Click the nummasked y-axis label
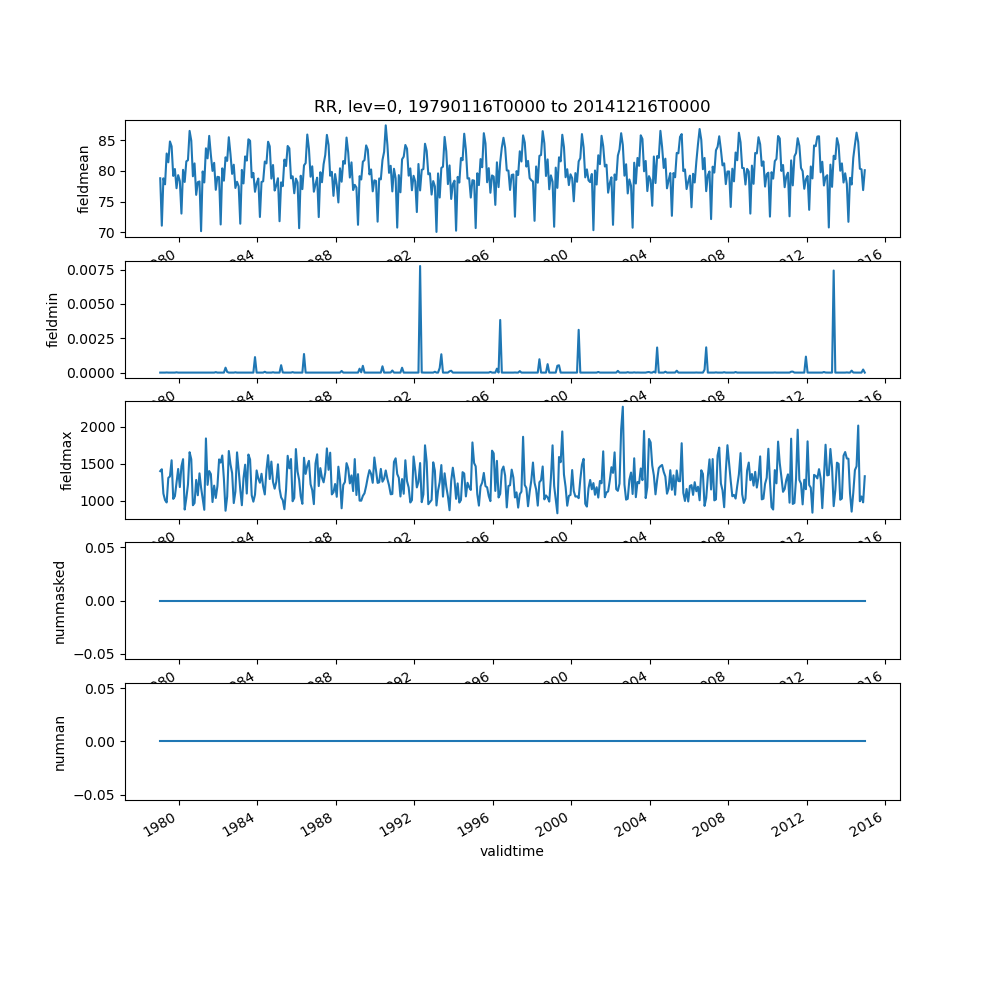 click(59, 601)
